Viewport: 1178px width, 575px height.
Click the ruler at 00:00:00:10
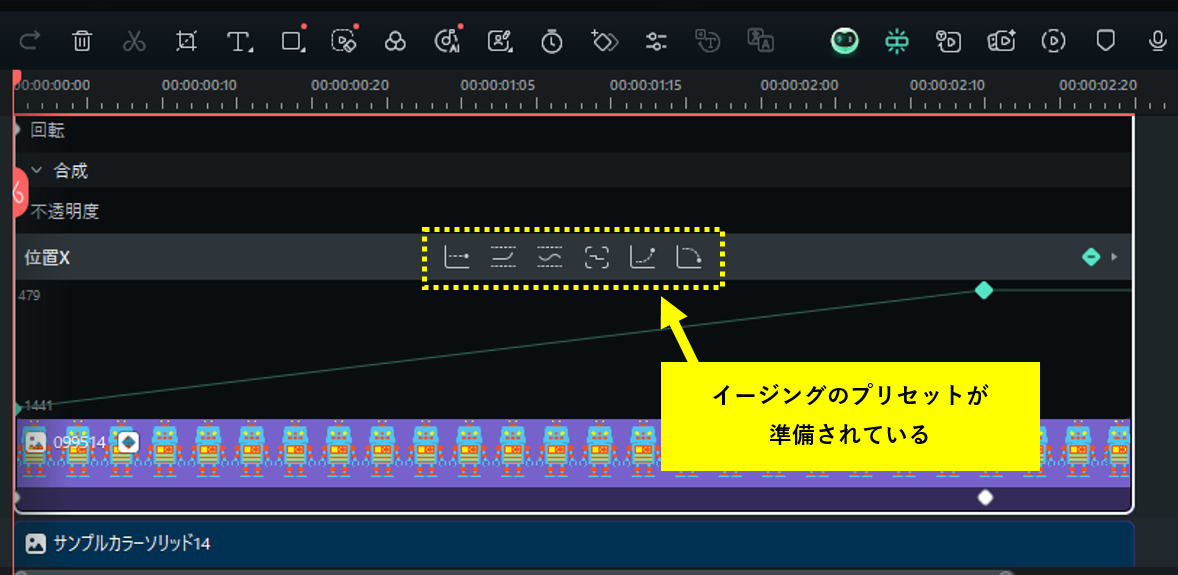point(199,84)
